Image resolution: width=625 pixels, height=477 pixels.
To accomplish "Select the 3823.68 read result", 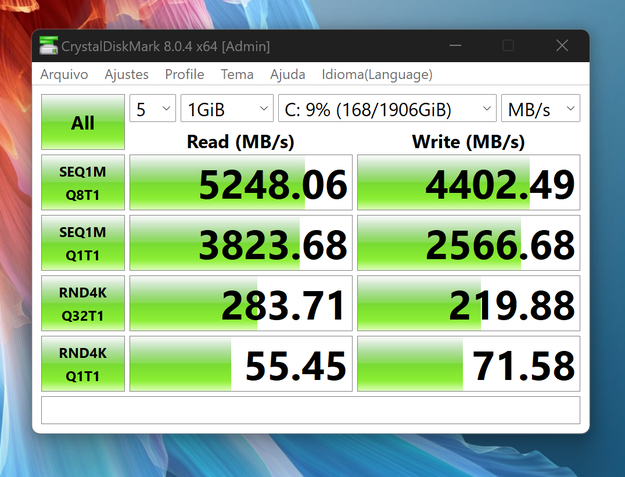I will (241, 243).
